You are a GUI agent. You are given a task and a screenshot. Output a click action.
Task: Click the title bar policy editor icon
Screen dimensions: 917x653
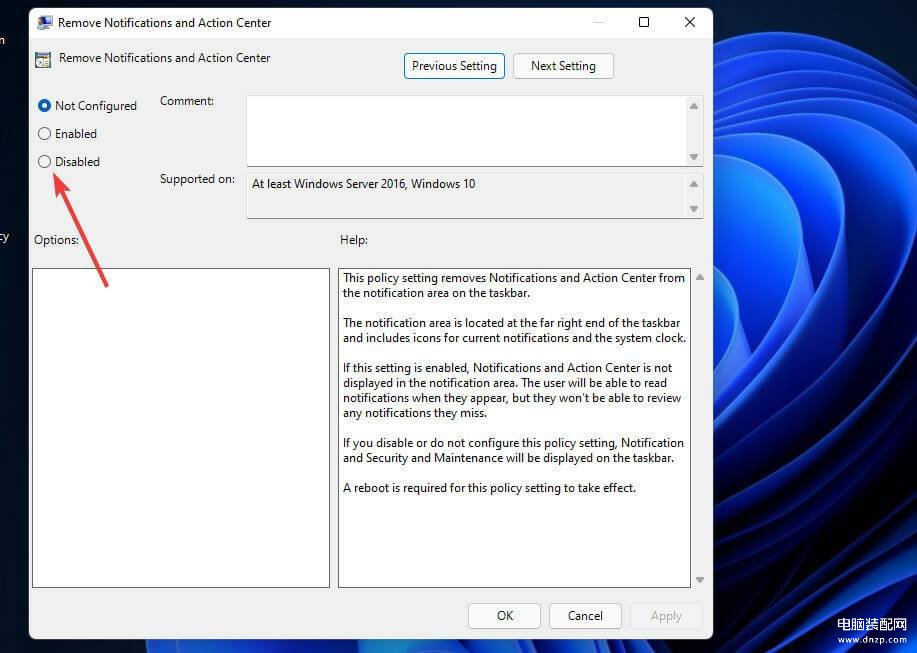click(45, 23)
